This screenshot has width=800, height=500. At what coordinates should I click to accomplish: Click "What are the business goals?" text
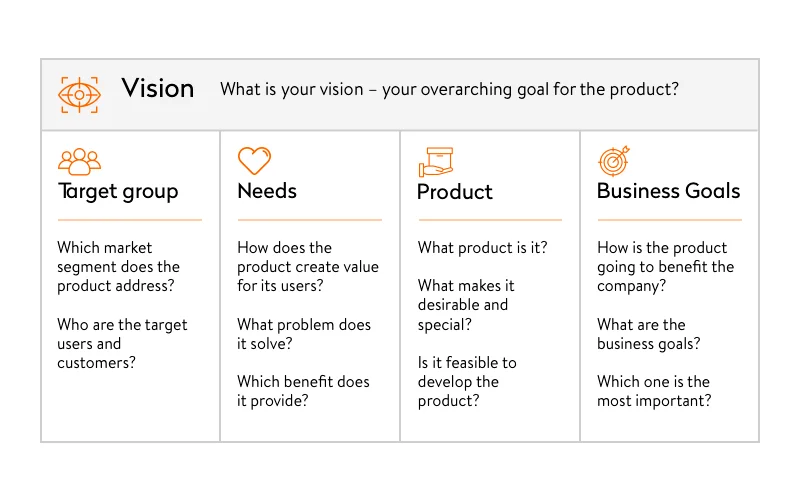click(x=648, y=334)
